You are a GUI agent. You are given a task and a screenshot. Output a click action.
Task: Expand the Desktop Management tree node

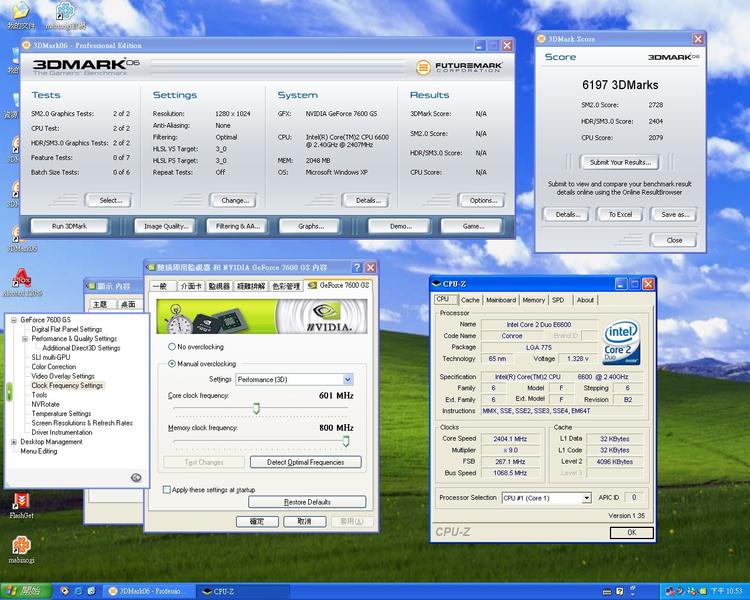(14, 442)
